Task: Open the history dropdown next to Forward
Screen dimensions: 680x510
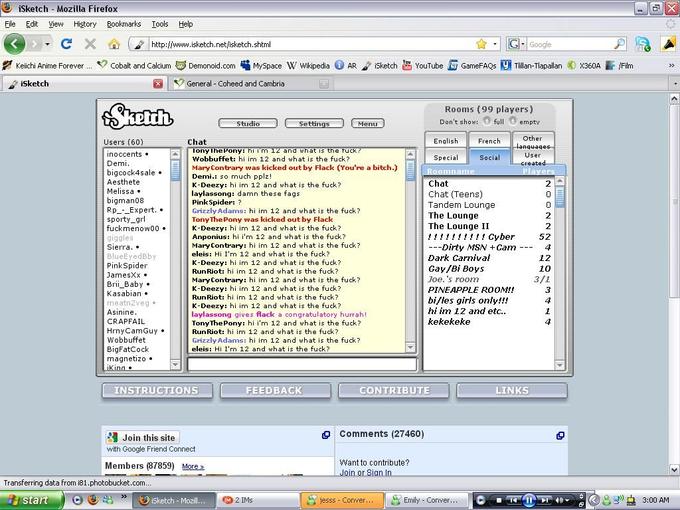Action: point(47,44)
